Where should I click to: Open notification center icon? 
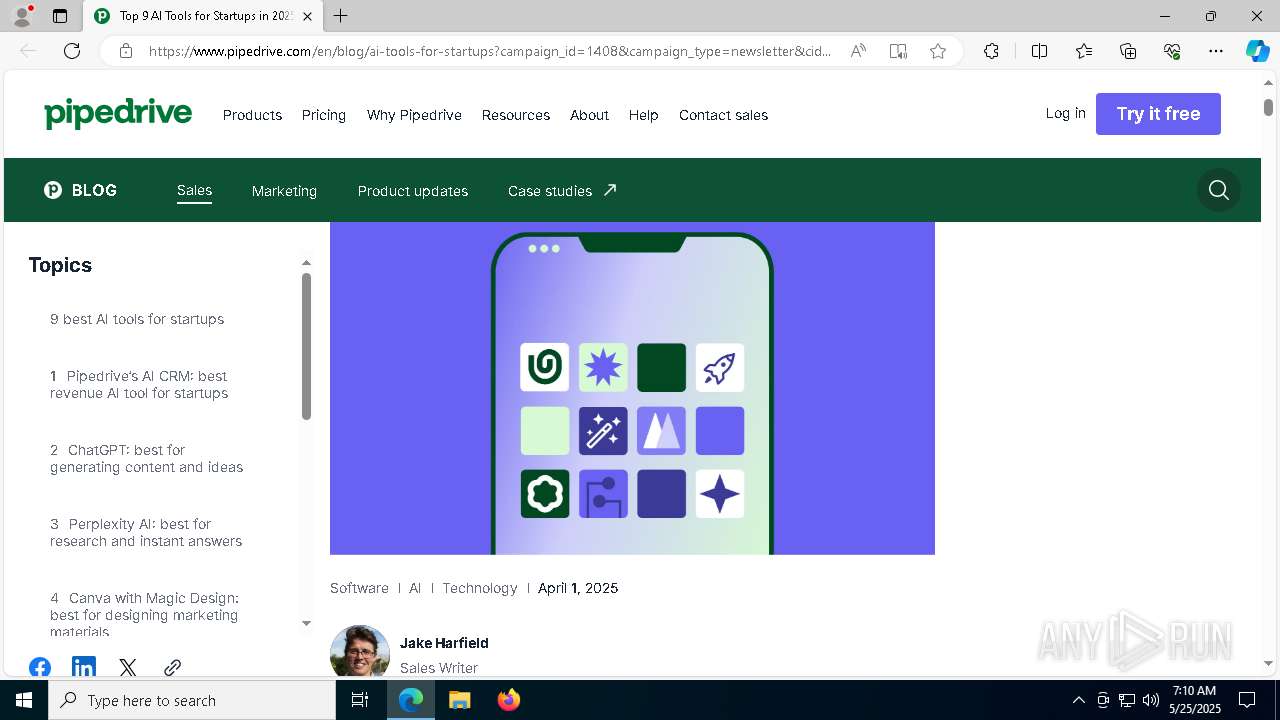click(1247, 700)
